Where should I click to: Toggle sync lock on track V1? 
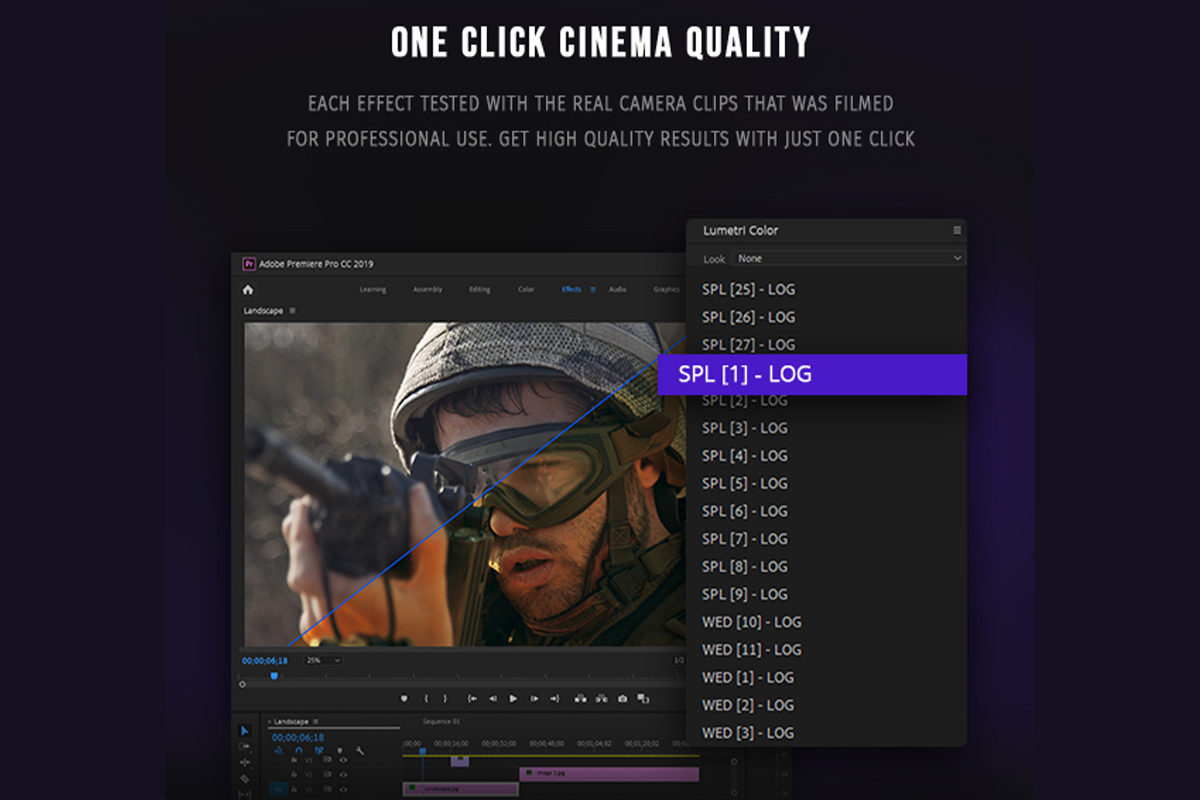point(327,789)
